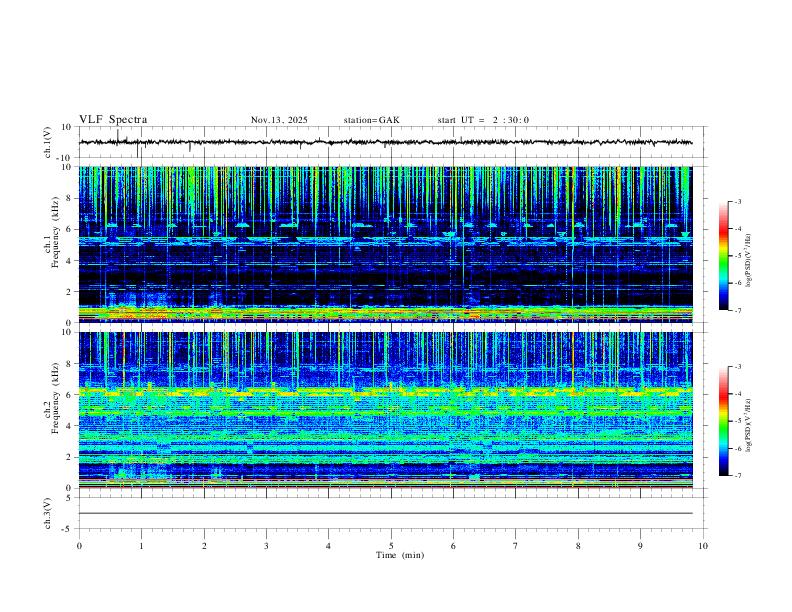Click the 'station=GAK' label
Viewport: 792px width, 612px height.
(371, 120)
